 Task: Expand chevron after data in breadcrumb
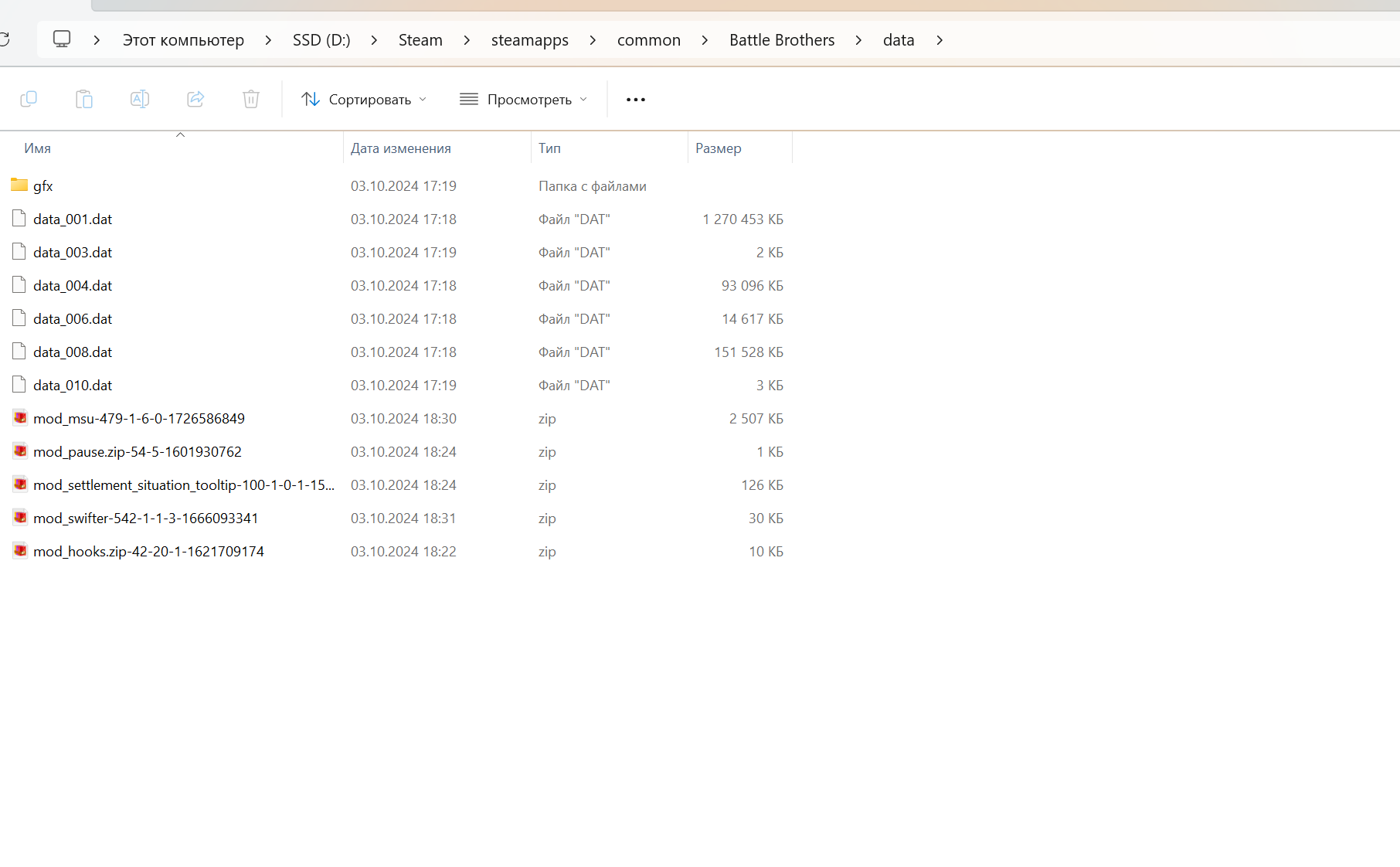point(940,40)
